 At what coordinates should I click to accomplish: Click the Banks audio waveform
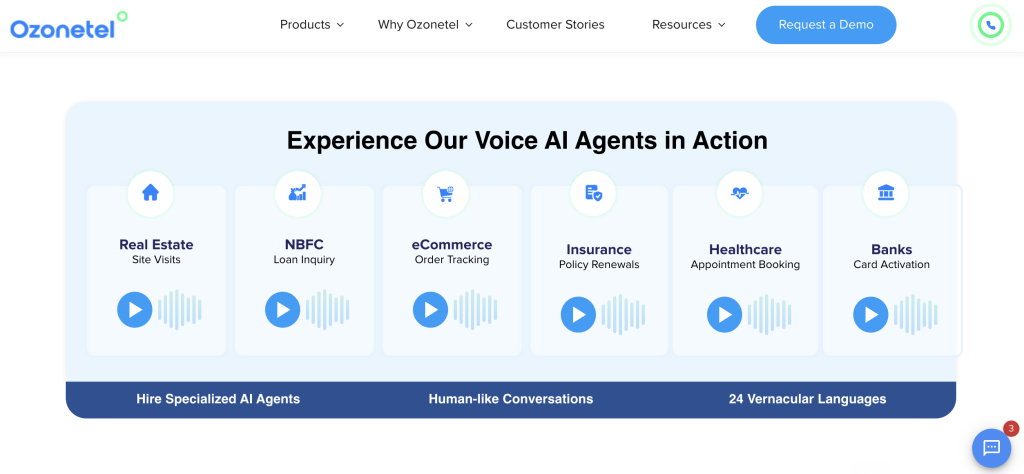point(916,315)
